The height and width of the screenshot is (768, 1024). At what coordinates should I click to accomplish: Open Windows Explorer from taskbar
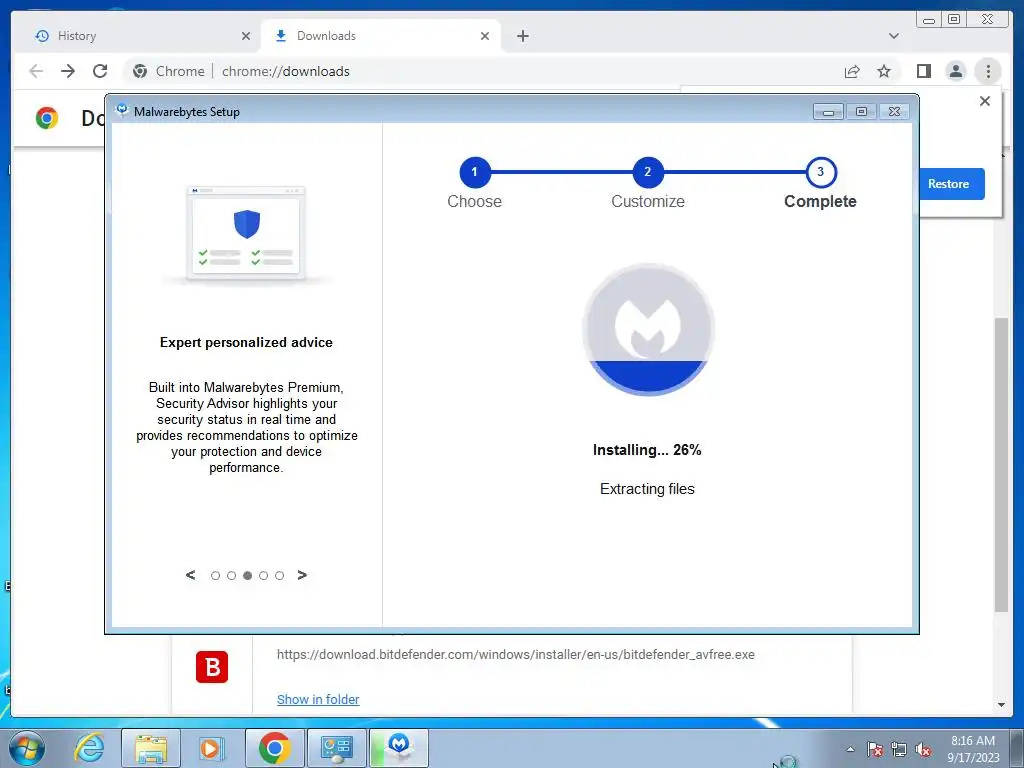151,748
